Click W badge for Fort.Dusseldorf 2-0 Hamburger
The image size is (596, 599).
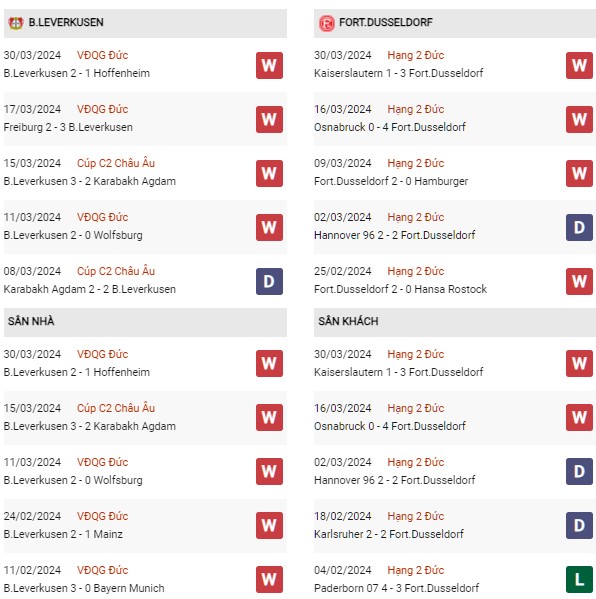[579, 173]
